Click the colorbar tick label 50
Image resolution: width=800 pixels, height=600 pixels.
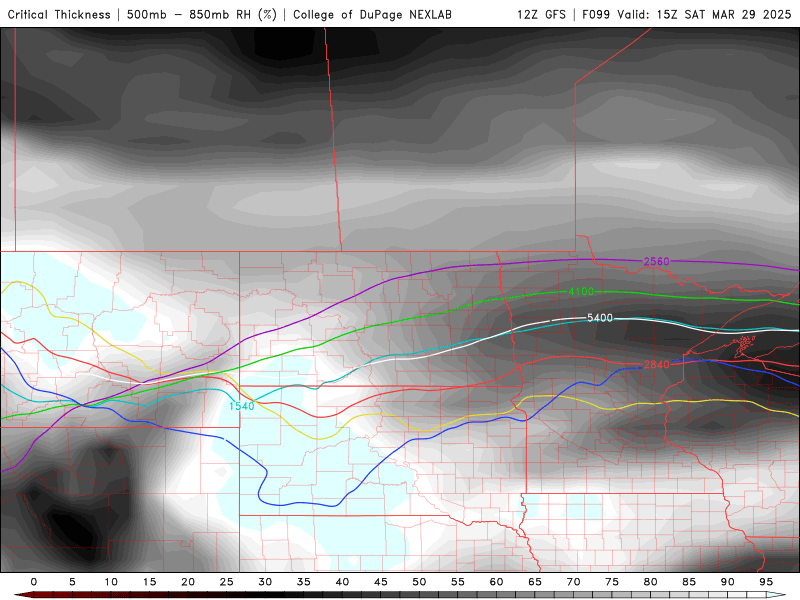coord(419,582)
